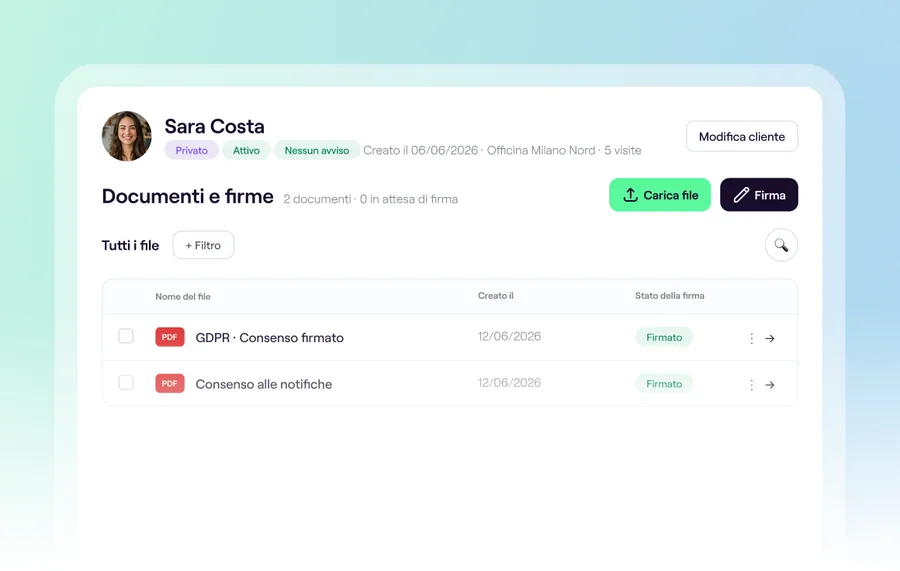Sort by Stato della firma column

point(669,296)
